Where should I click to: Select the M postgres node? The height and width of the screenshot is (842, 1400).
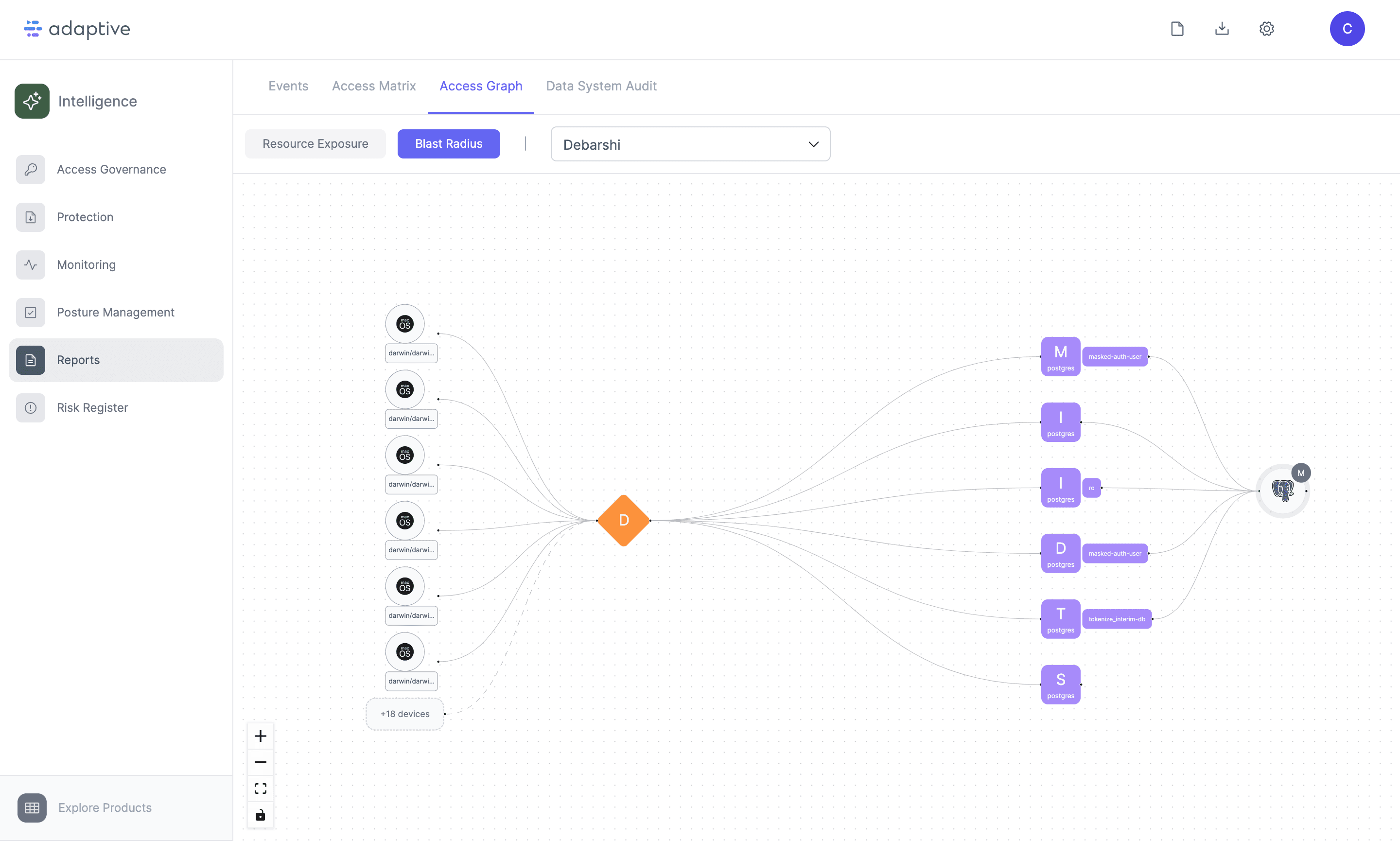coord(1060,357)
